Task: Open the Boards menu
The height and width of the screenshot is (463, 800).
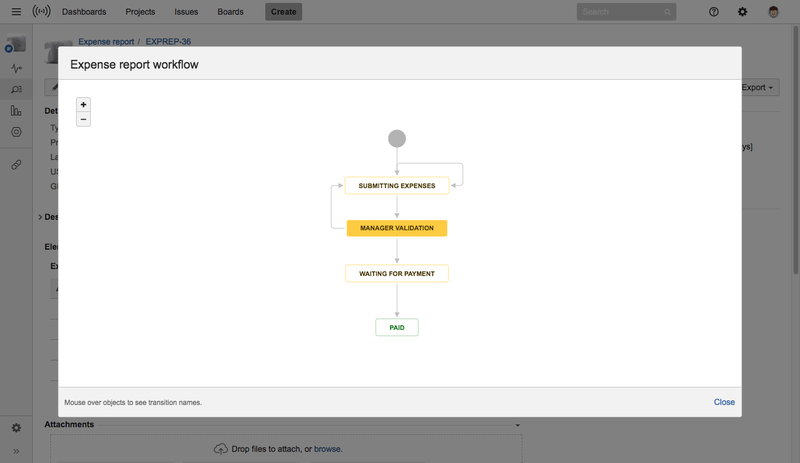Action: 231,12
